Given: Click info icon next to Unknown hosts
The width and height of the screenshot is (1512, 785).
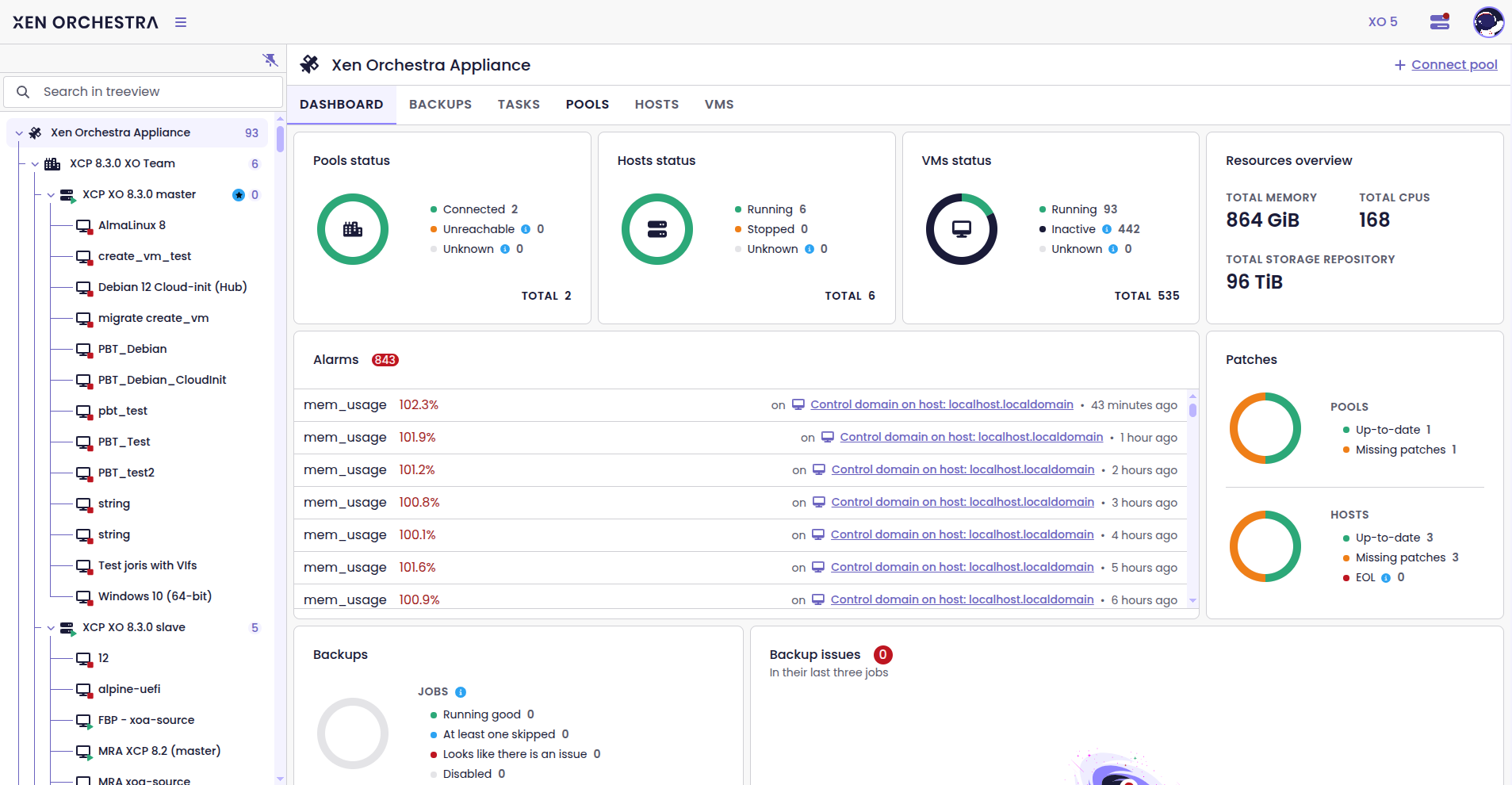Looking at the screenshot, I should 810,249.
